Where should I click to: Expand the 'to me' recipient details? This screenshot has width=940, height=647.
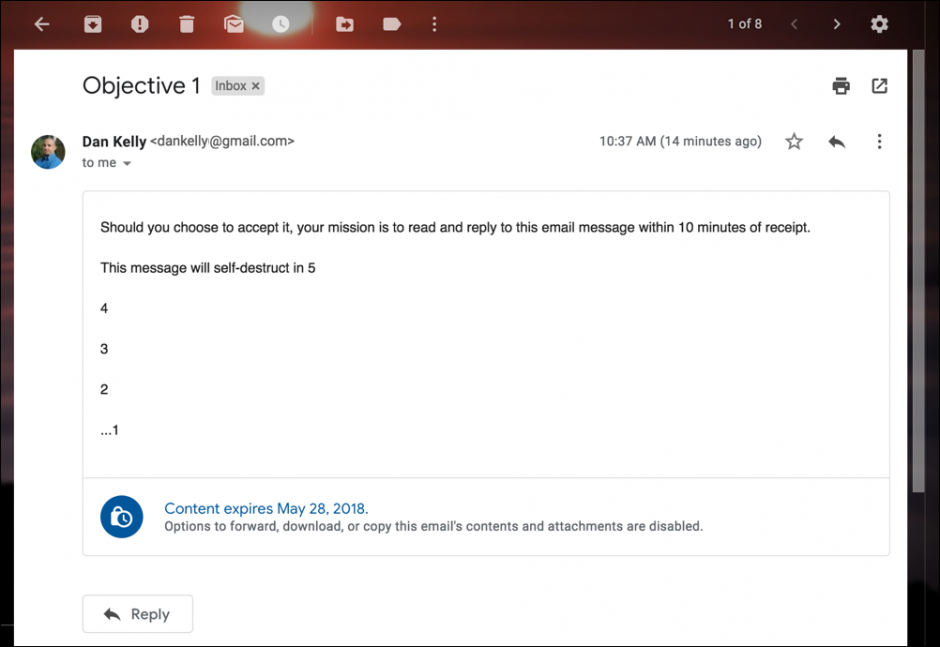(x=106, y=162)
